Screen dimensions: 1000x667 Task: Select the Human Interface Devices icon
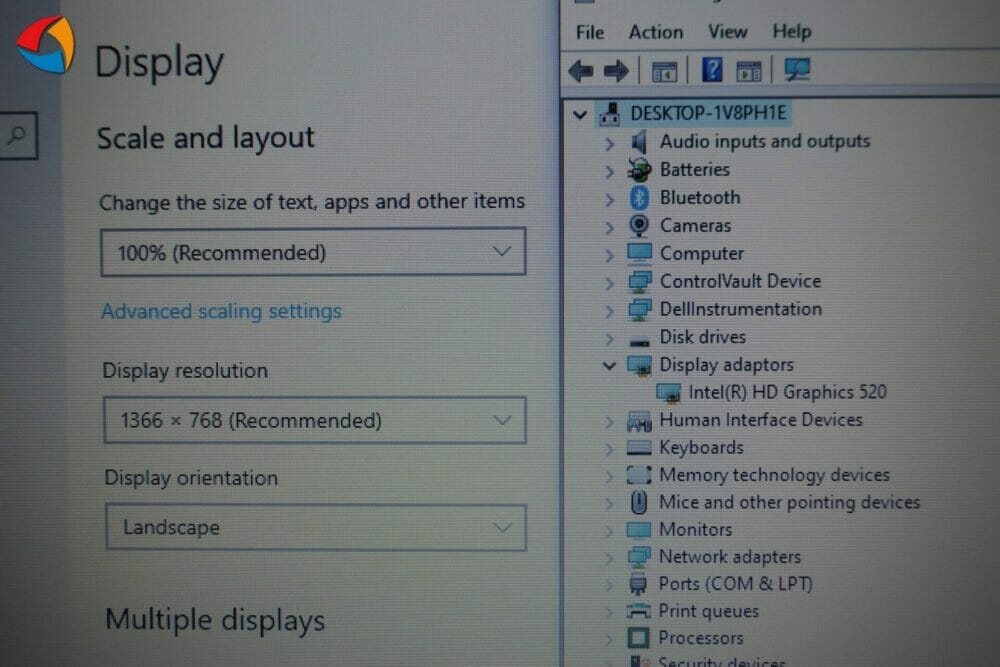tap(639, 420)
